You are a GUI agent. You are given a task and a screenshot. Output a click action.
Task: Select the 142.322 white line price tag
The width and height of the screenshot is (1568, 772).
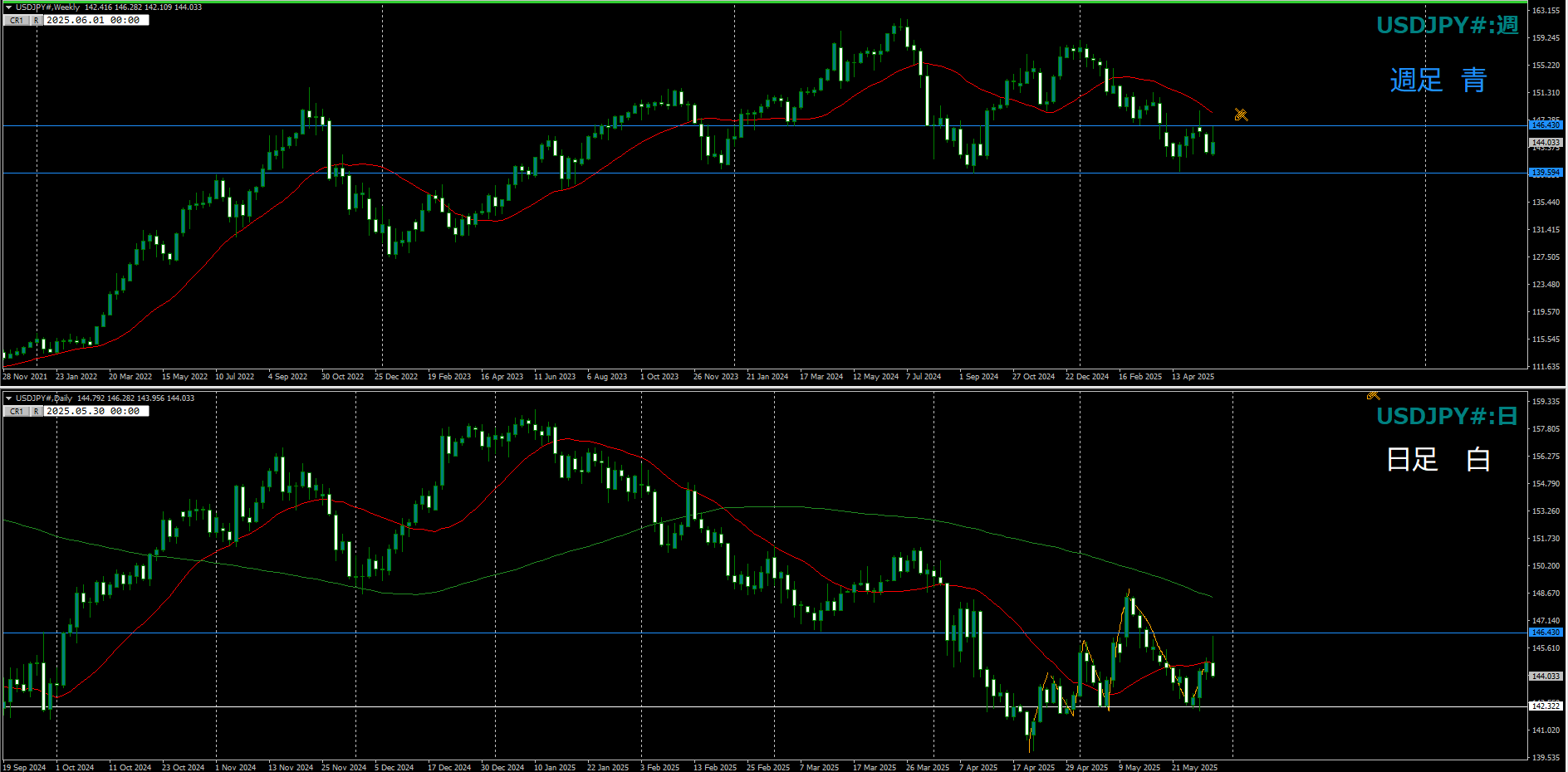point(1546,706)
